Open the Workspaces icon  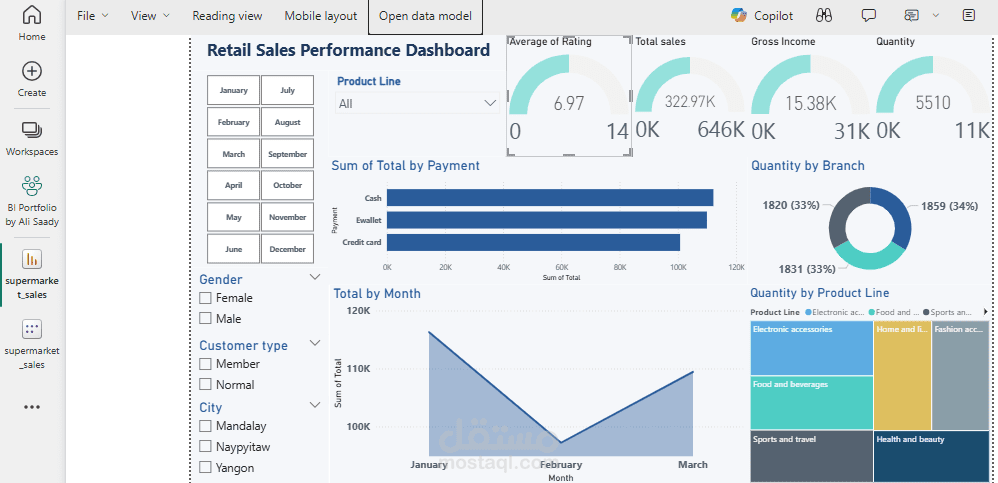[32, 130]
